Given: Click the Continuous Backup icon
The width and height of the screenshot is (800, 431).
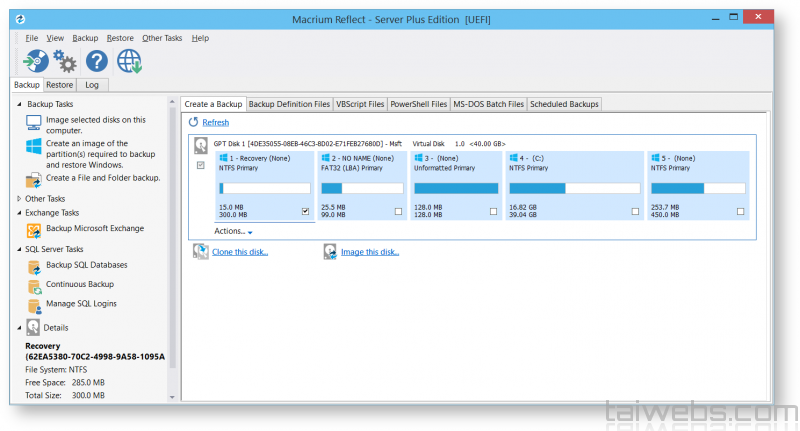Looking at the screenshot, I should [33, 285].
